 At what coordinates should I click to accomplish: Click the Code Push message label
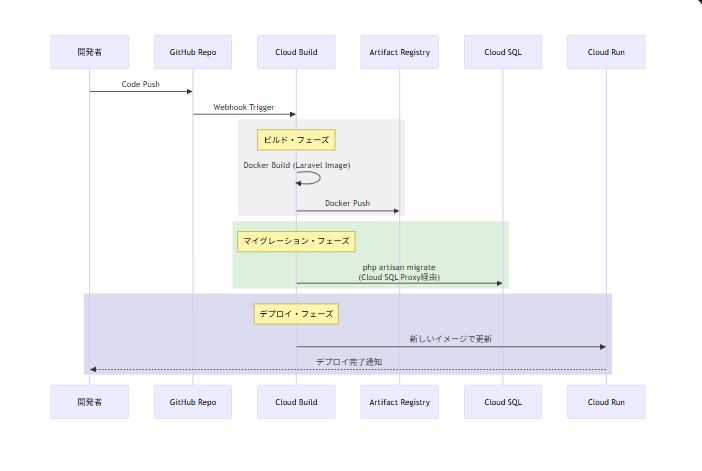point(141,85)
